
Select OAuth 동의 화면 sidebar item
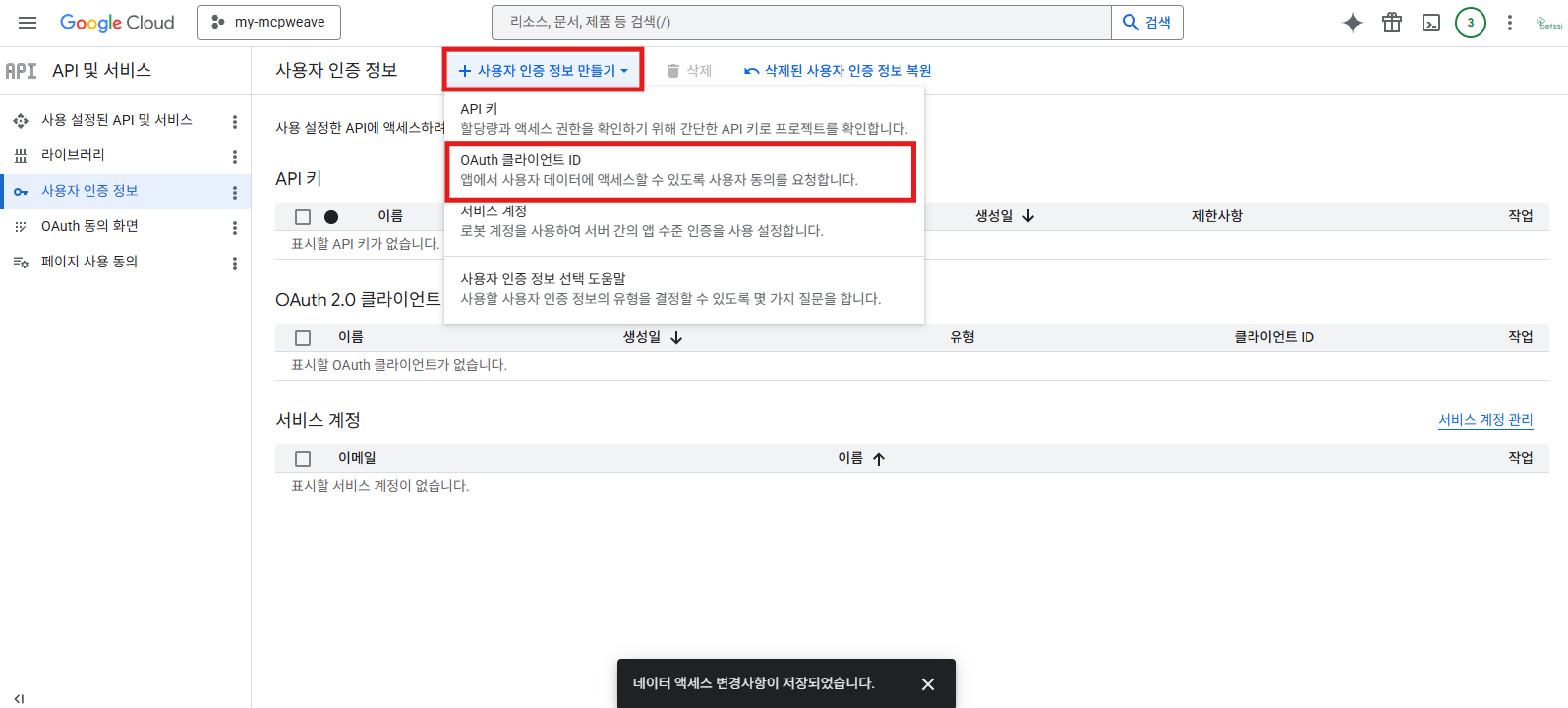[x=89, y=226]
